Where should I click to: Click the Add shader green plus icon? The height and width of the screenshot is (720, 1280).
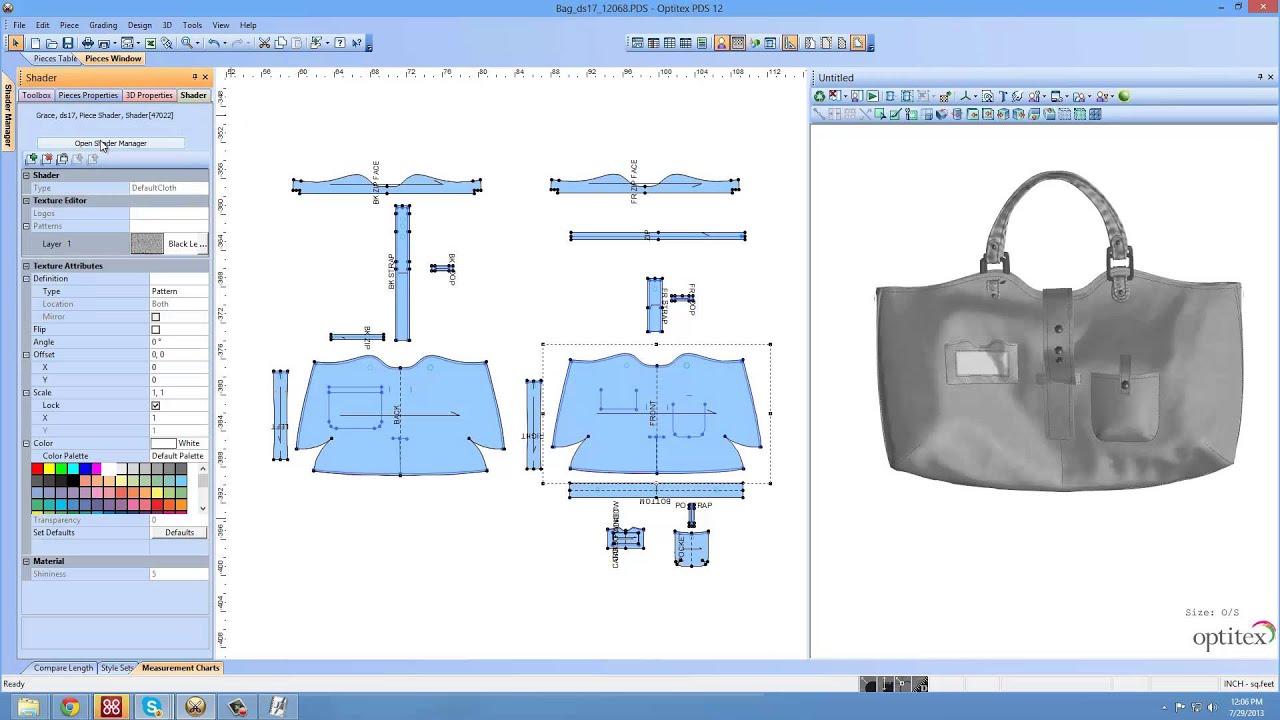[33, 159]
